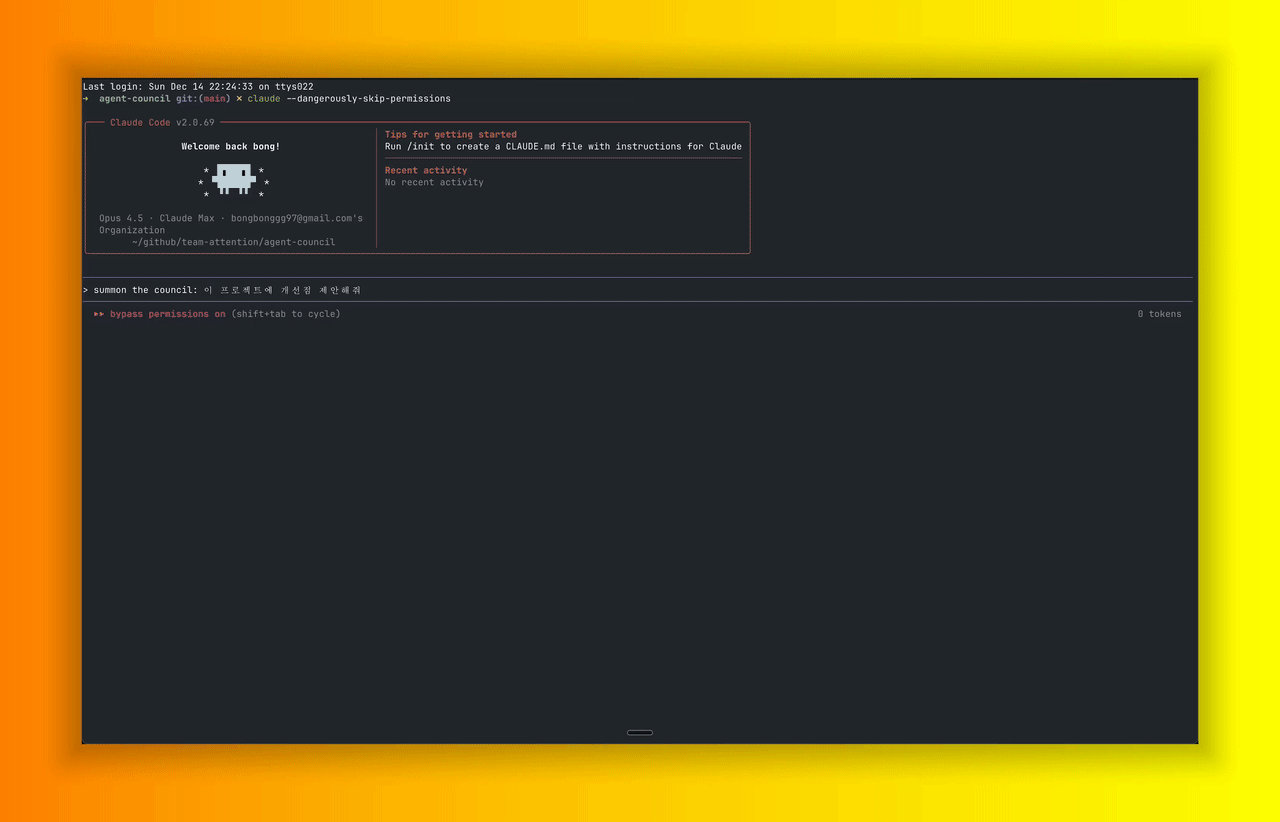
Task: Click the Claude pixel mascot icon
Action: [x=233, y=179]
